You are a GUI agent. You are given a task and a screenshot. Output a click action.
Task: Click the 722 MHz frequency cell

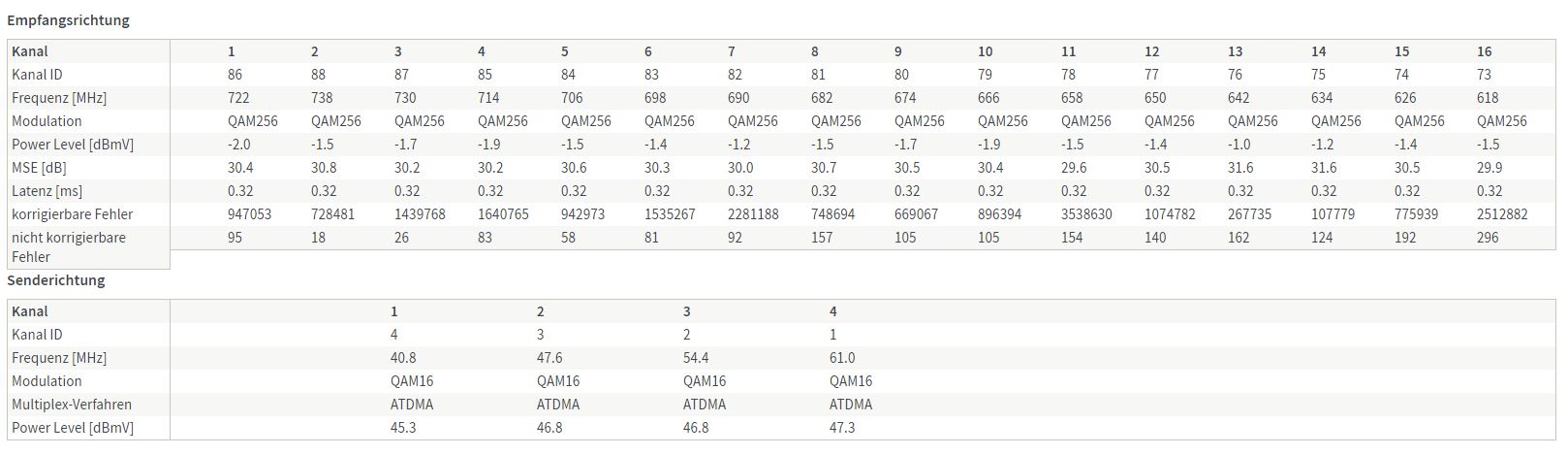238,98
